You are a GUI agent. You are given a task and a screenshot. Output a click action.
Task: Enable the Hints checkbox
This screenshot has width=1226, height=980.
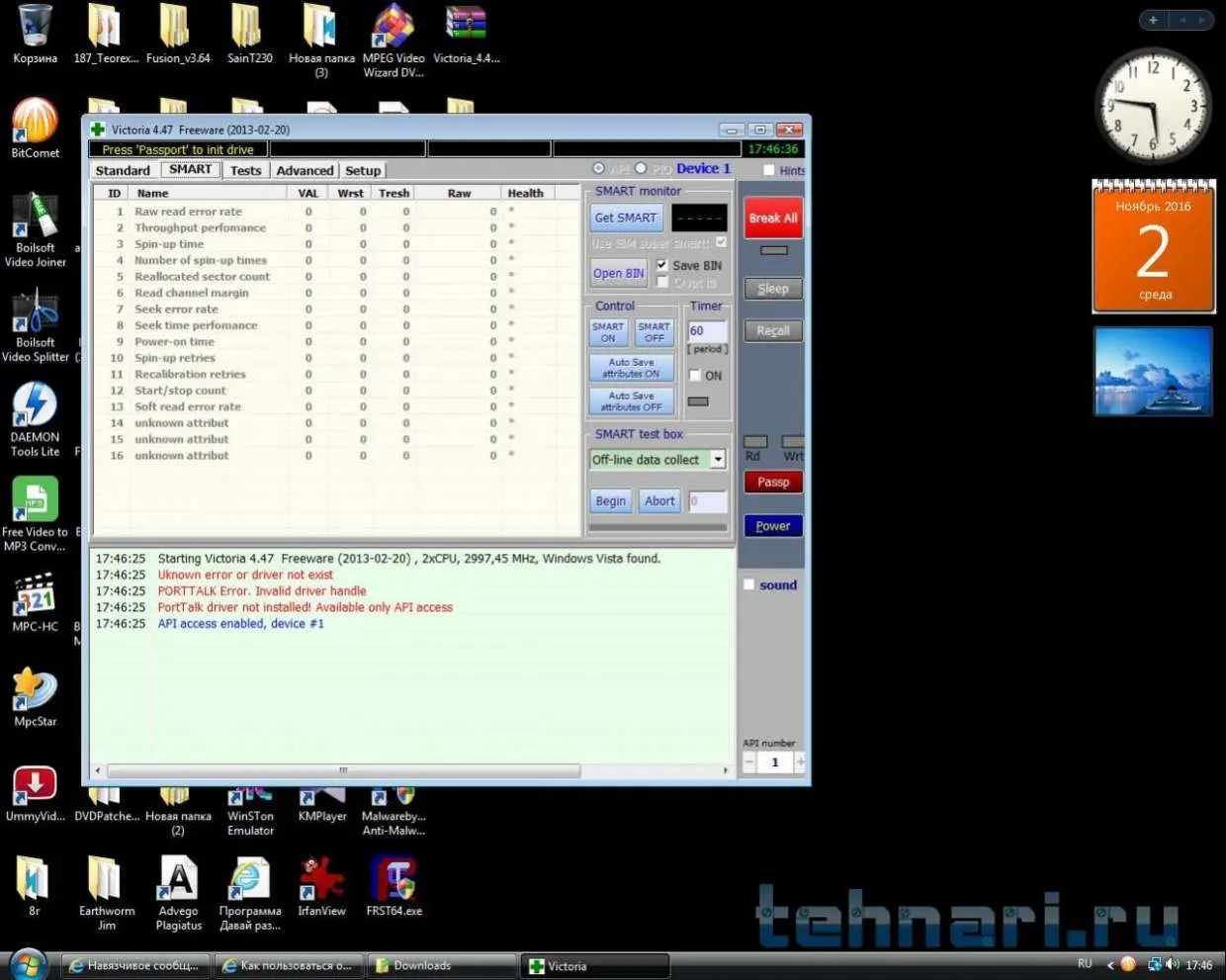pos(769,170)
